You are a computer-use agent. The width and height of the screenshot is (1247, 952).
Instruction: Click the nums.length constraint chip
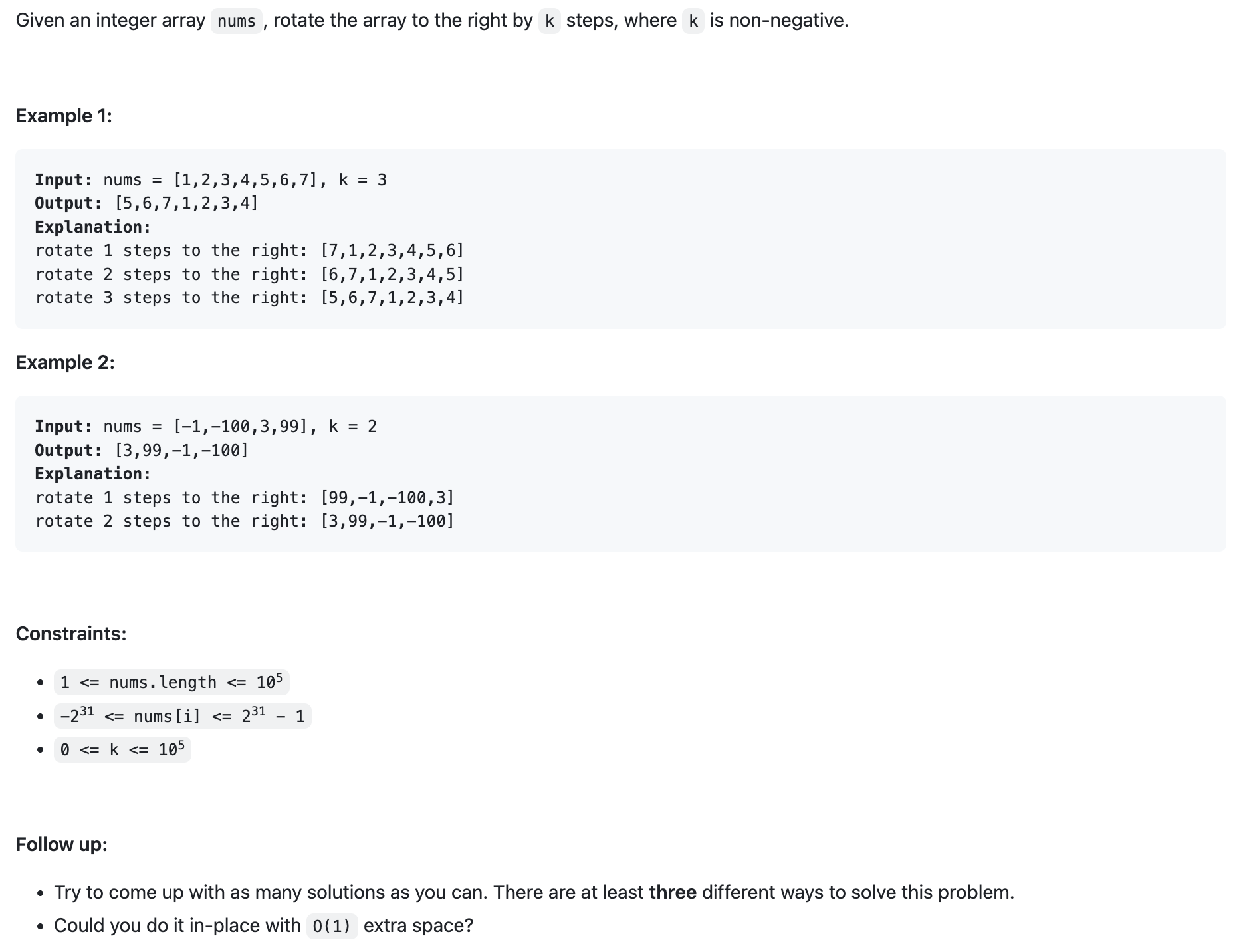tap(171, 683)
